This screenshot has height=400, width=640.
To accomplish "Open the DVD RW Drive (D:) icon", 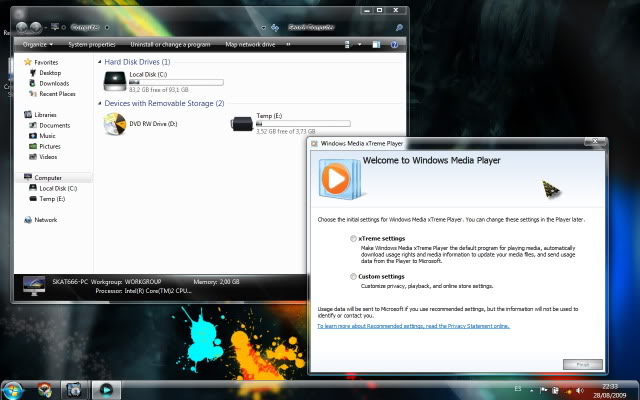I will tap(115, 124).
